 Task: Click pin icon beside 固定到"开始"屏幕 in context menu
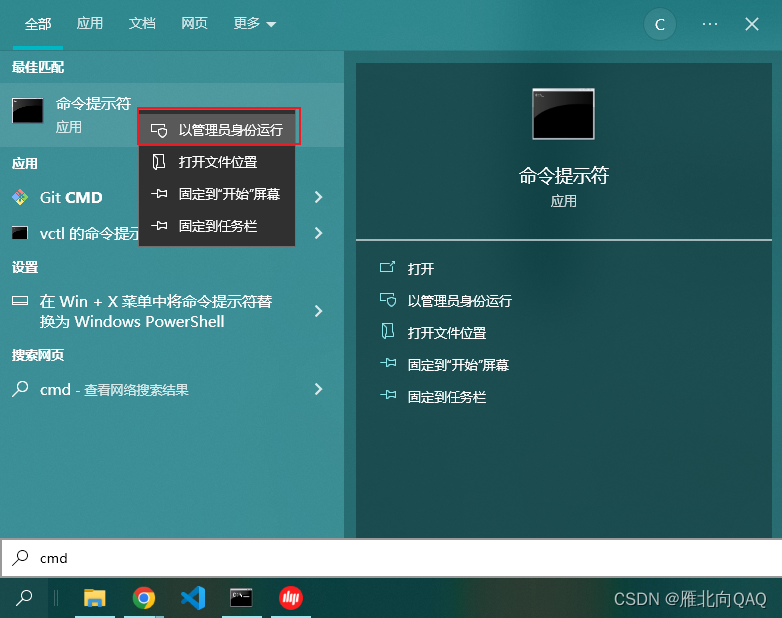point(159,194)
